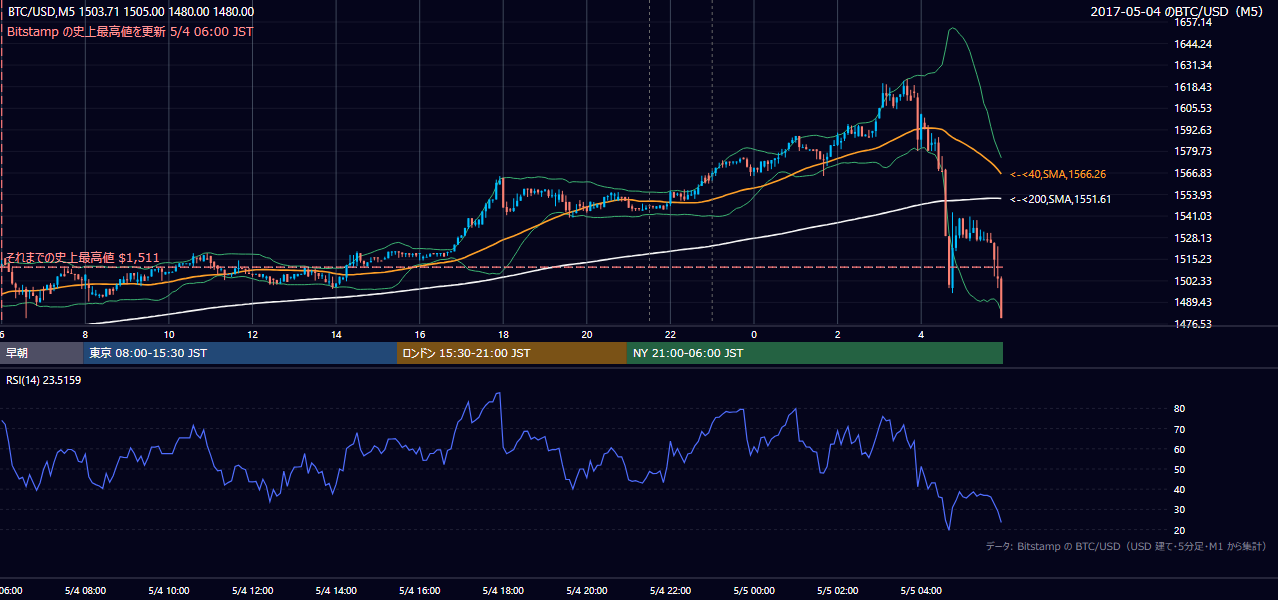Click price axis value 1528.13

tap(1193, 238)
